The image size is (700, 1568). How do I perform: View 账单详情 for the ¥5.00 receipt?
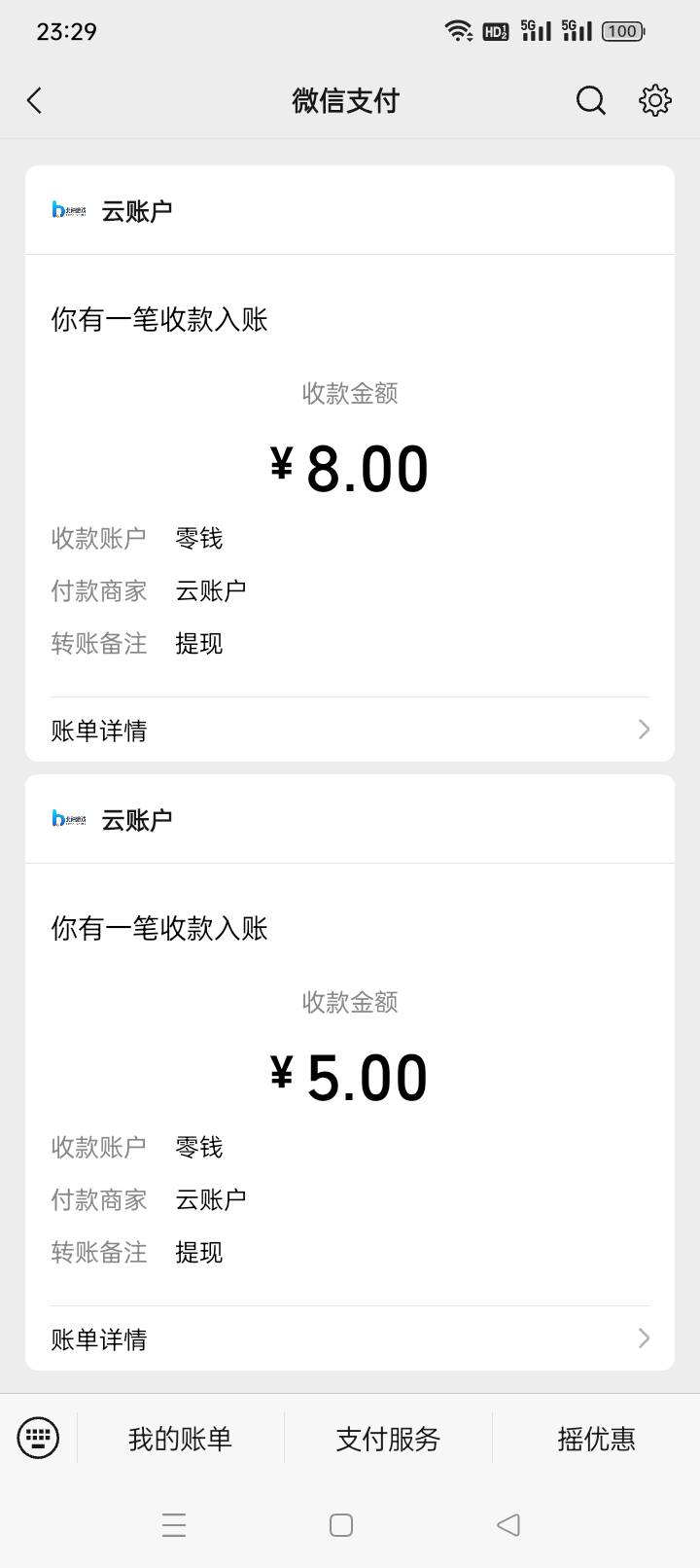click(x=99, y=1339)
